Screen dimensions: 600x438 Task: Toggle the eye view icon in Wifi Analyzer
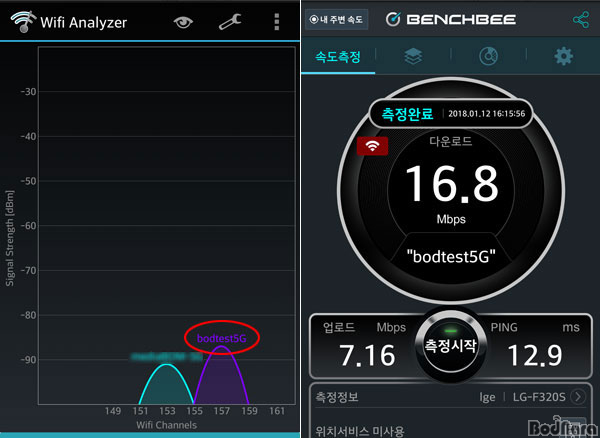[183, 22]
